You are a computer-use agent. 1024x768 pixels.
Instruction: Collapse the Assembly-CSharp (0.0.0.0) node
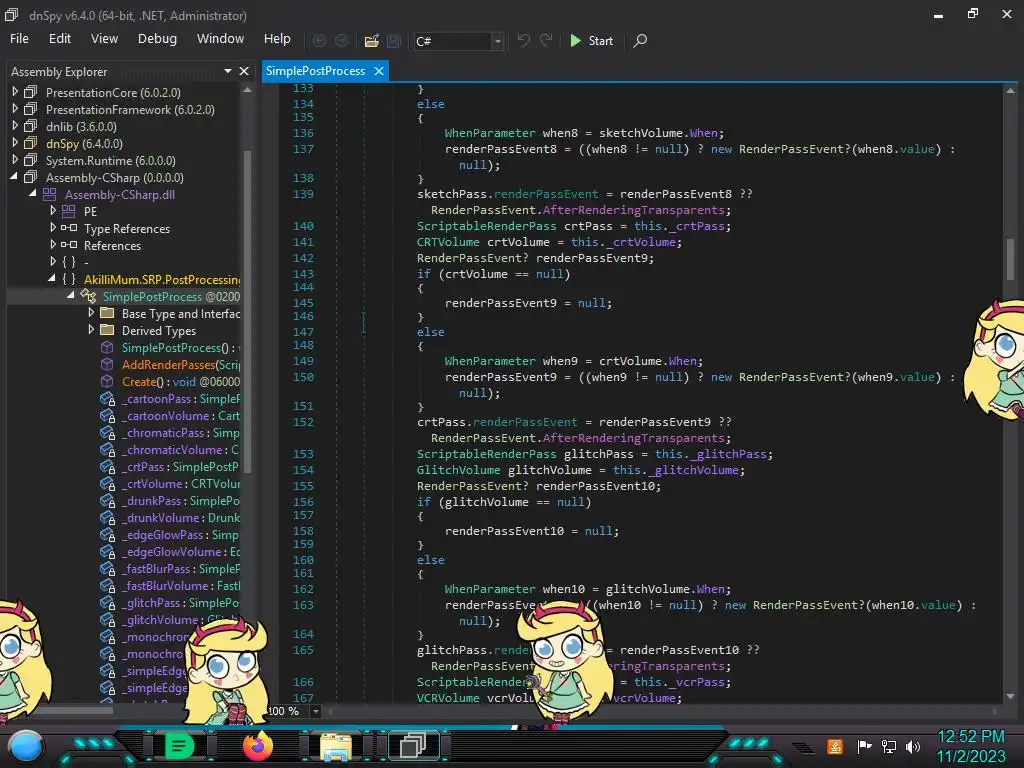coord(14,177)
